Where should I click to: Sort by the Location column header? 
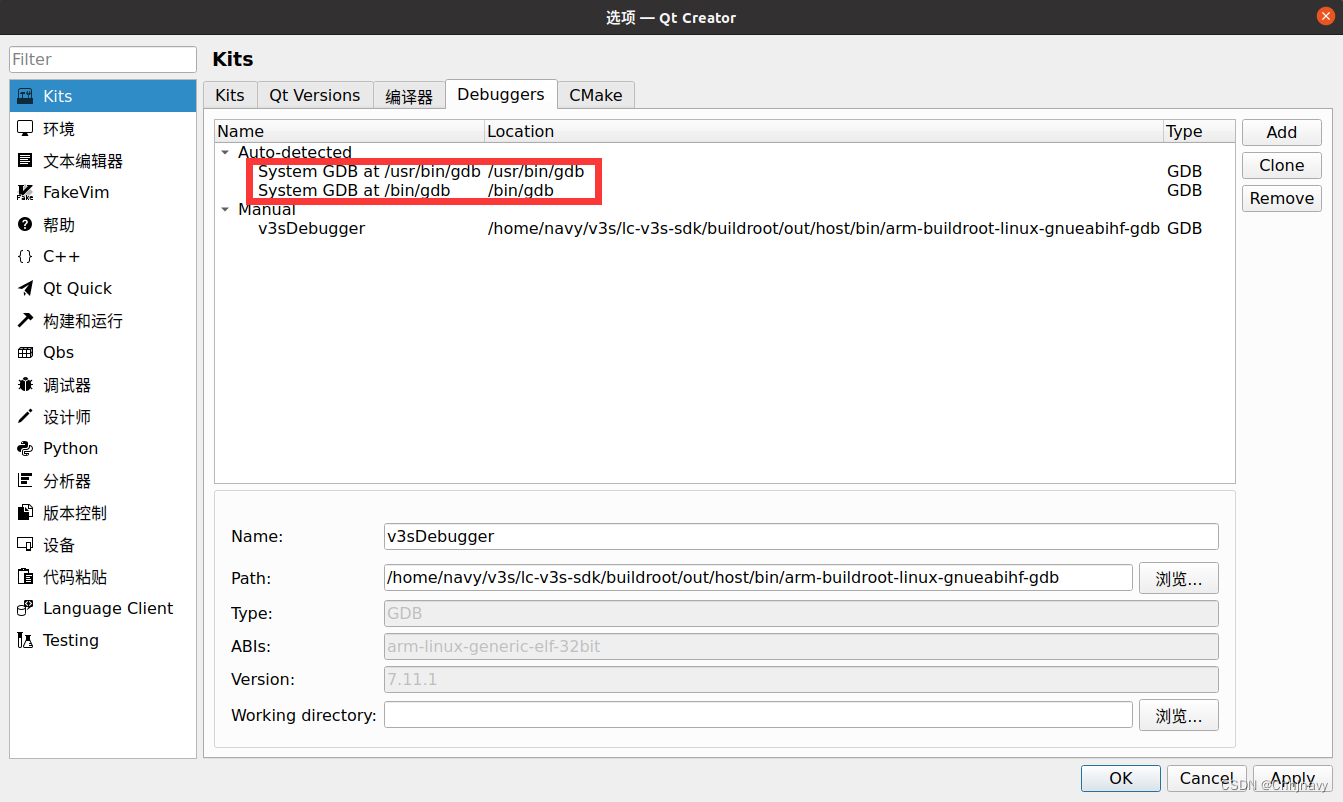click(x=824, y=131)
